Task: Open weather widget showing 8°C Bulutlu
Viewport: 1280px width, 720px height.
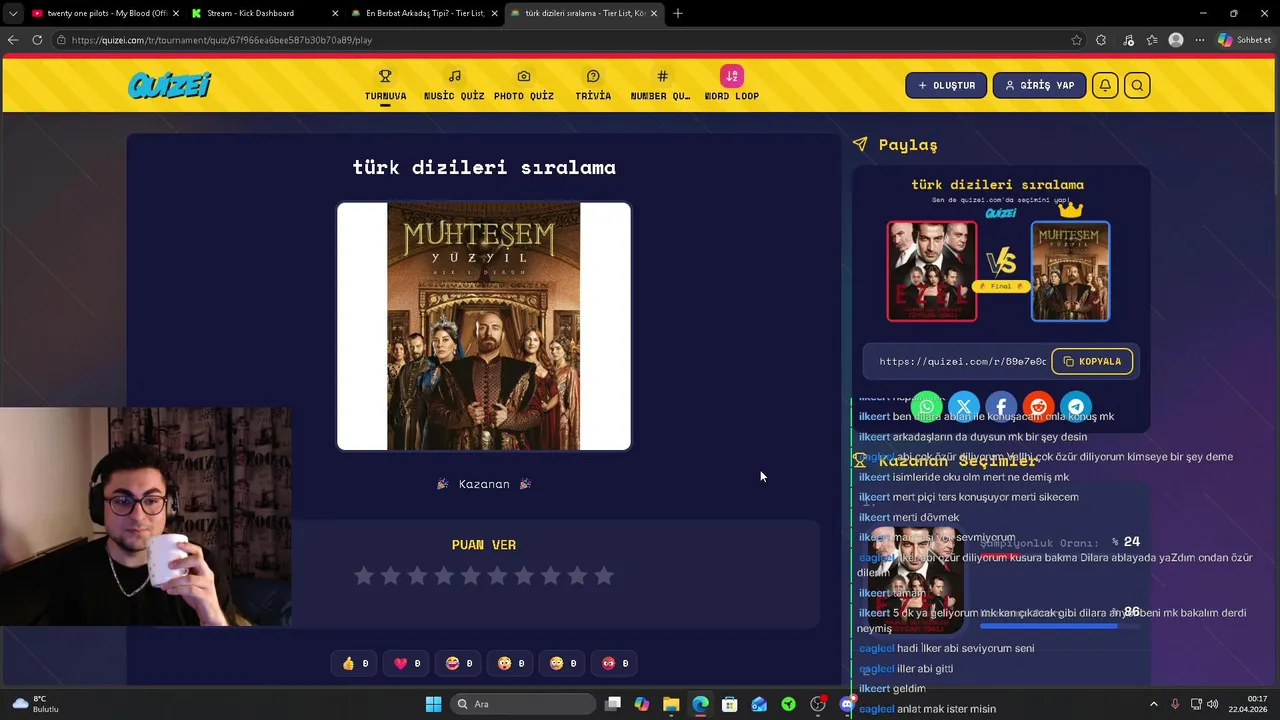Action: [36, 704]
